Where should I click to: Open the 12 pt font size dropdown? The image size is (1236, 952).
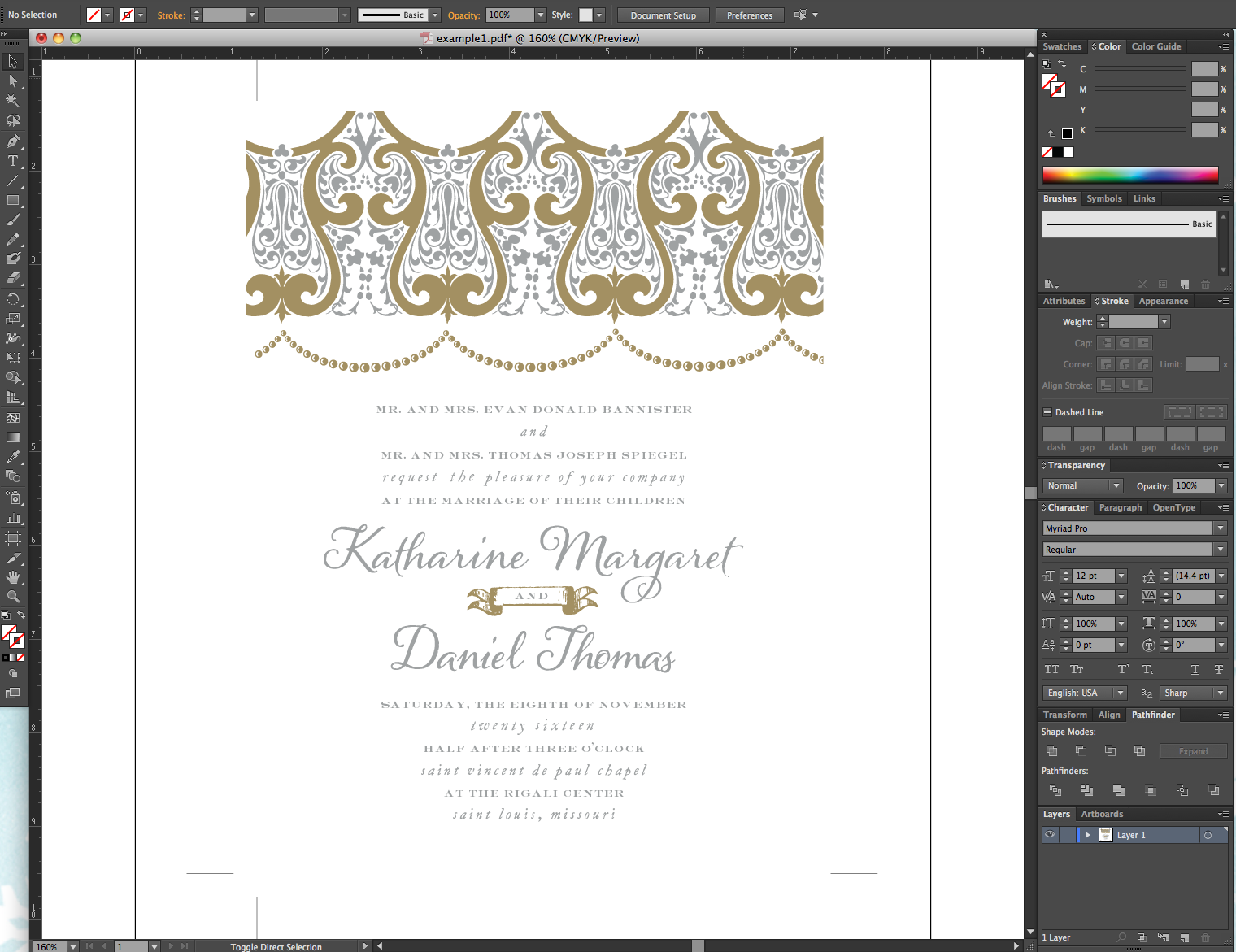pyautogui.click(x=1121, y=576)
